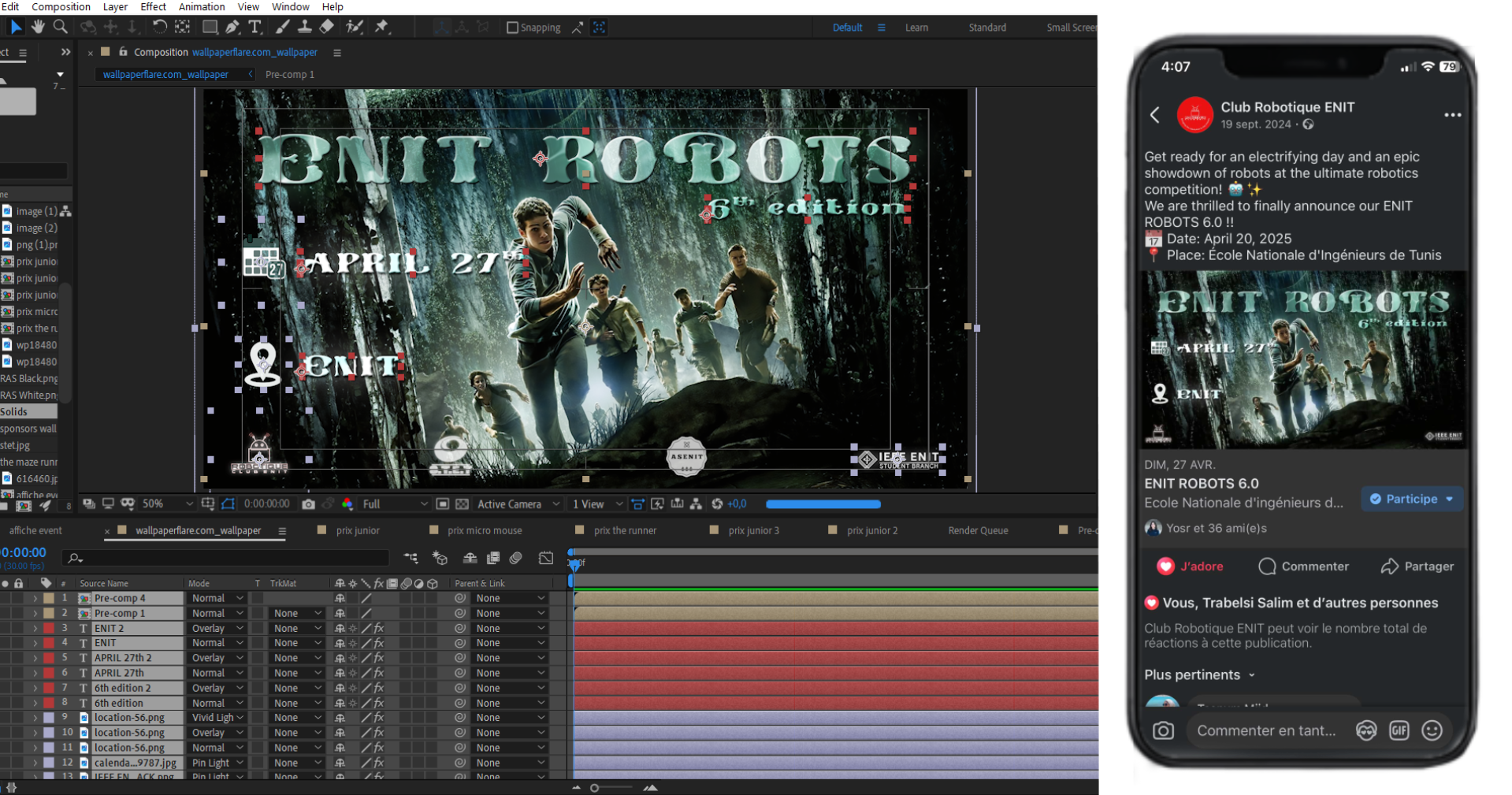Open the Graph Editor in timeline

point(546,558)
